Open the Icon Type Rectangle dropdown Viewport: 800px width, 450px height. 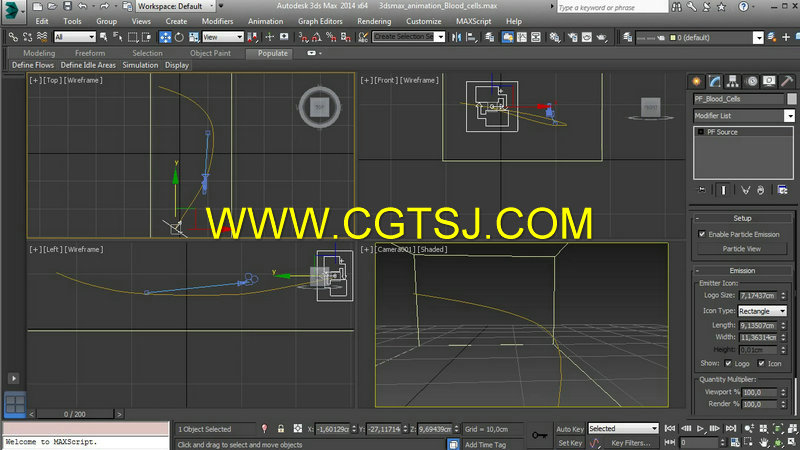point(762,311)
